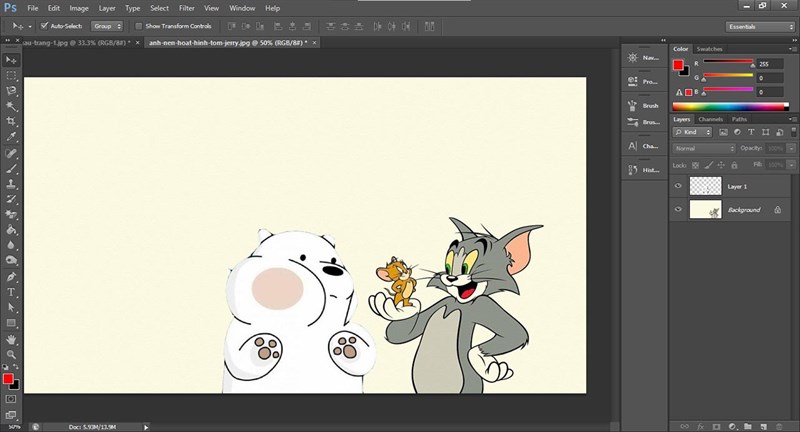Open the Image menu
800x432 pixels.
pyautogui.click(x=79, y=8)
